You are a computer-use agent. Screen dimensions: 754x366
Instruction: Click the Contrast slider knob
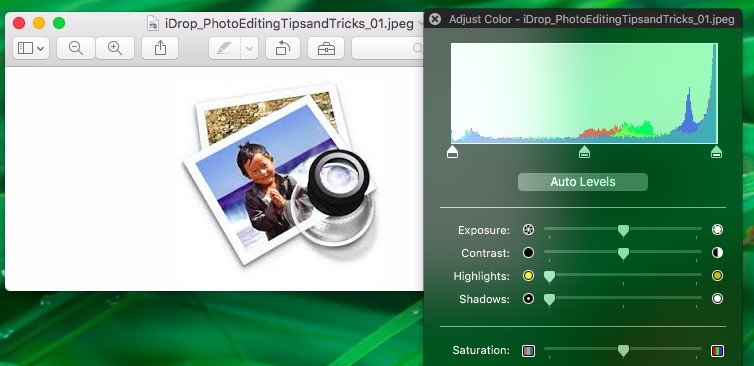click(x=623, y=254)
